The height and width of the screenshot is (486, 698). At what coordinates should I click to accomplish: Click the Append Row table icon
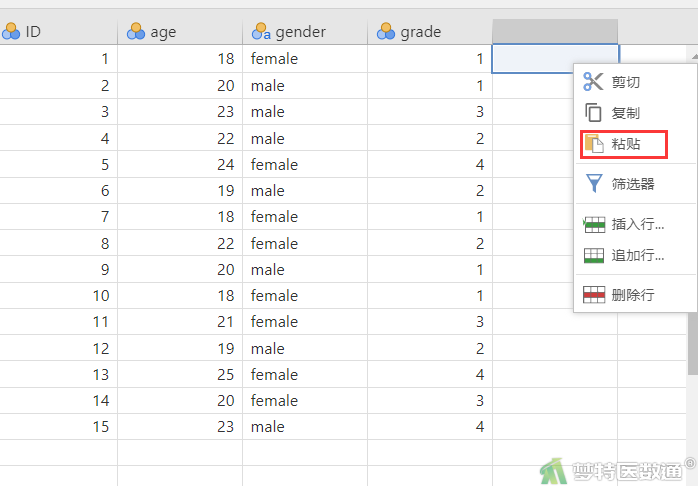[594, 255]
